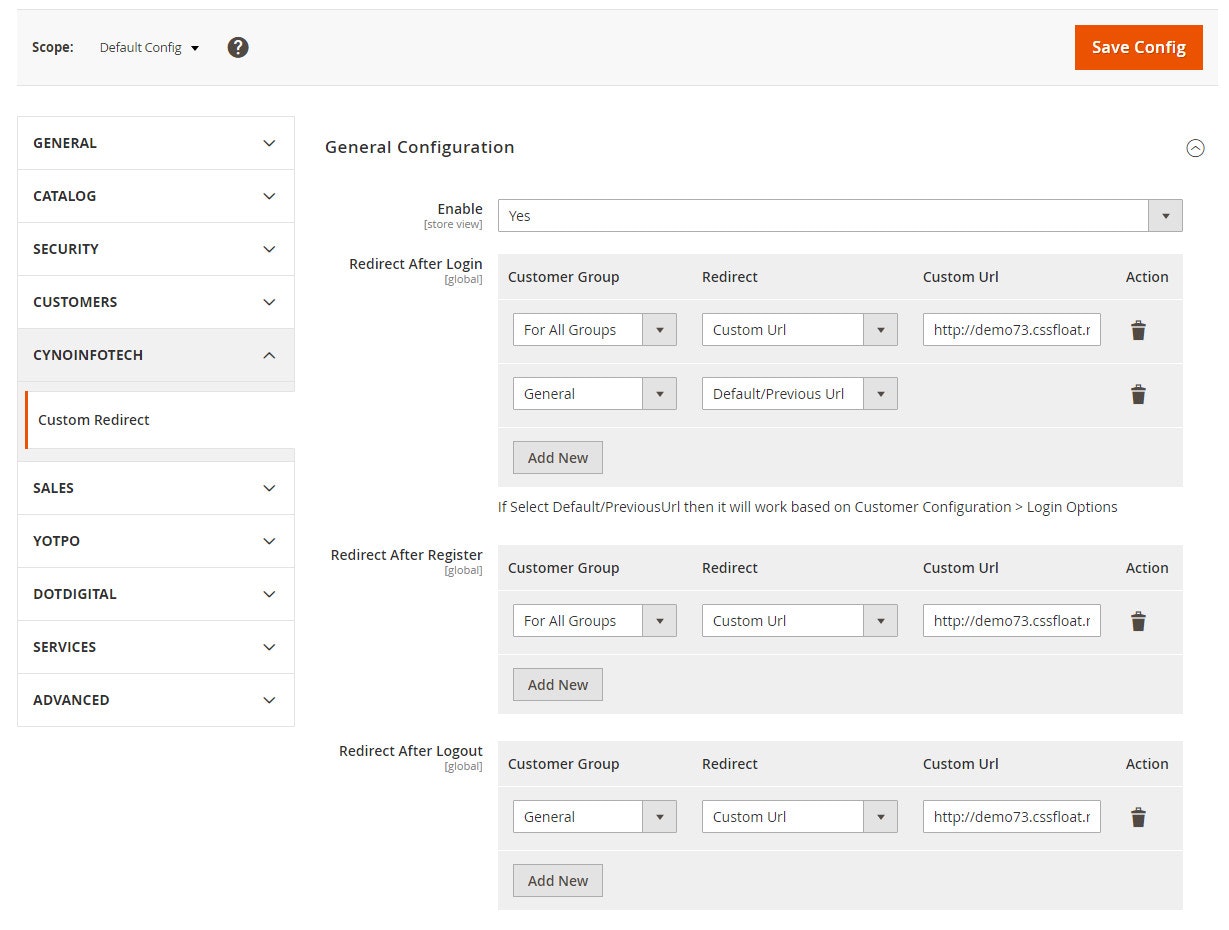Delete the 'For All Groups' login redirect row

1138,329
